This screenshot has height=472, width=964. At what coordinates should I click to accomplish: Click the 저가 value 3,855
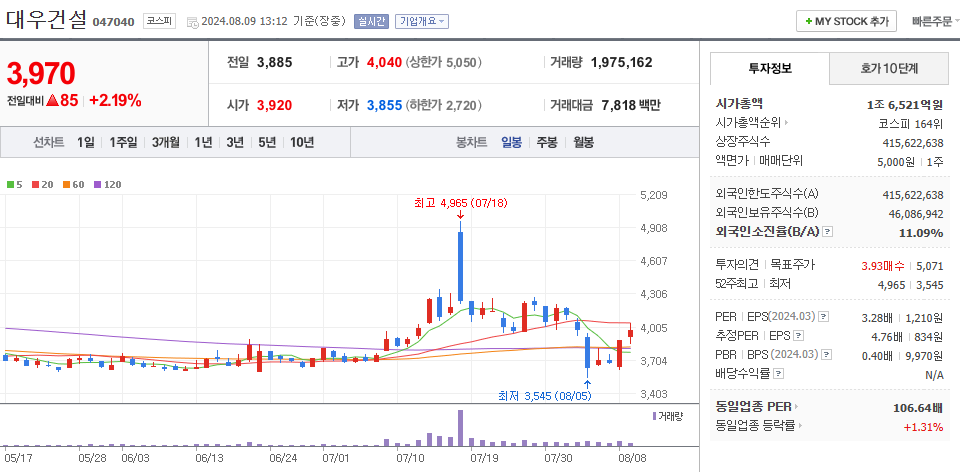(x=384, y=105)
